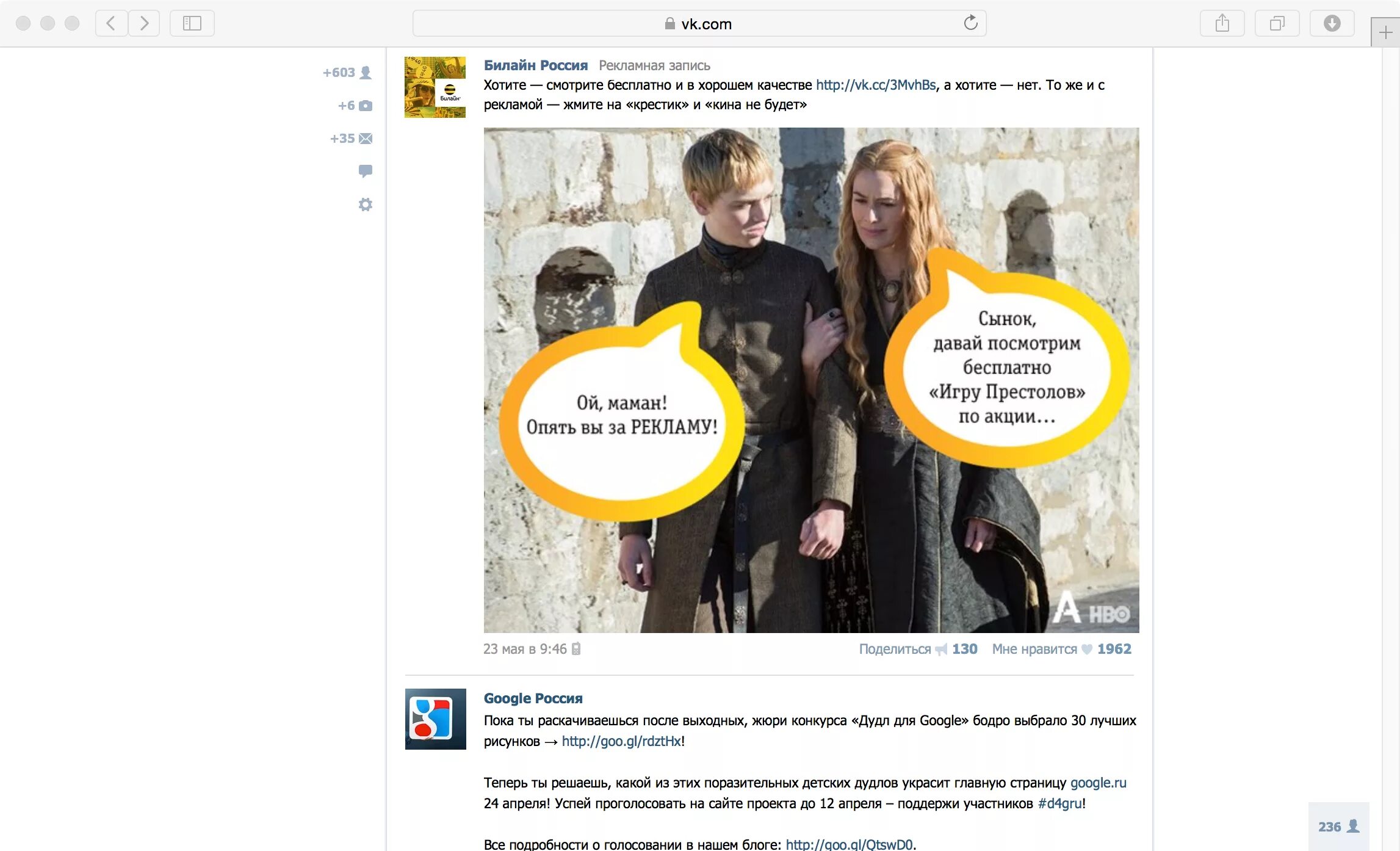Reload the vk.com page

(970, 23)
